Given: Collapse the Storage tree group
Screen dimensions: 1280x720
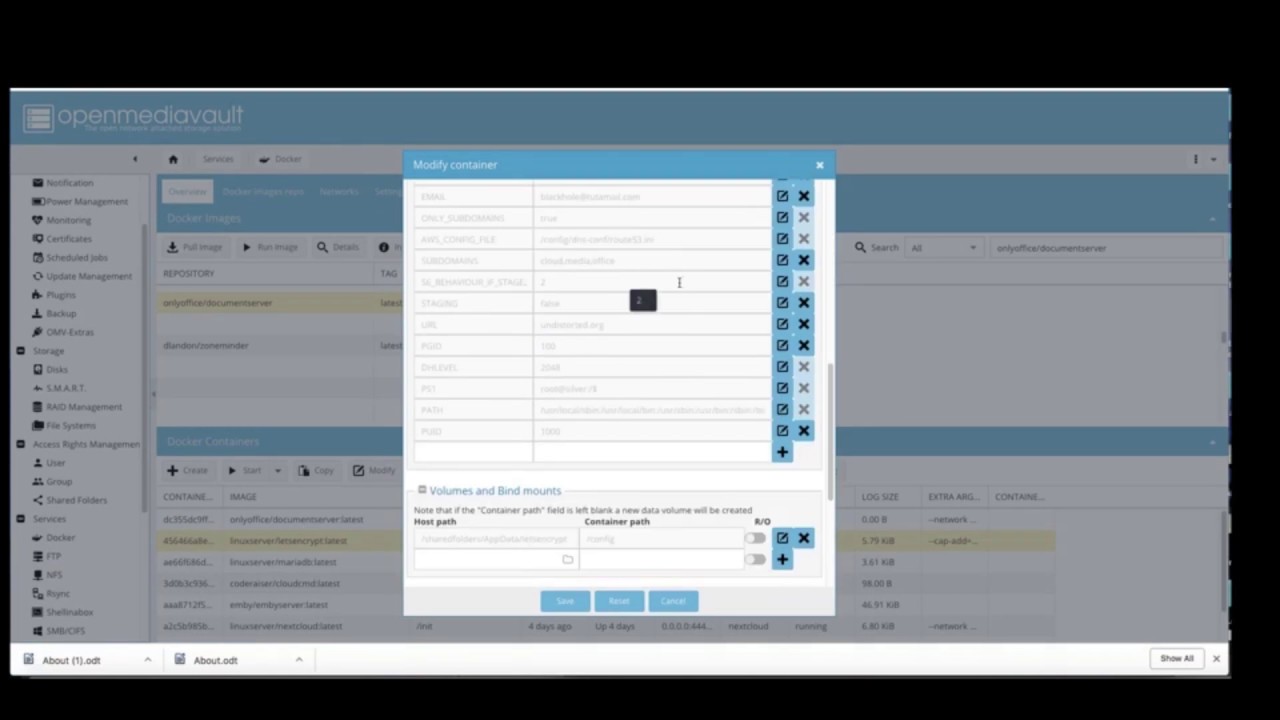Looking at the screenshot, I should [x=20, y=351].
